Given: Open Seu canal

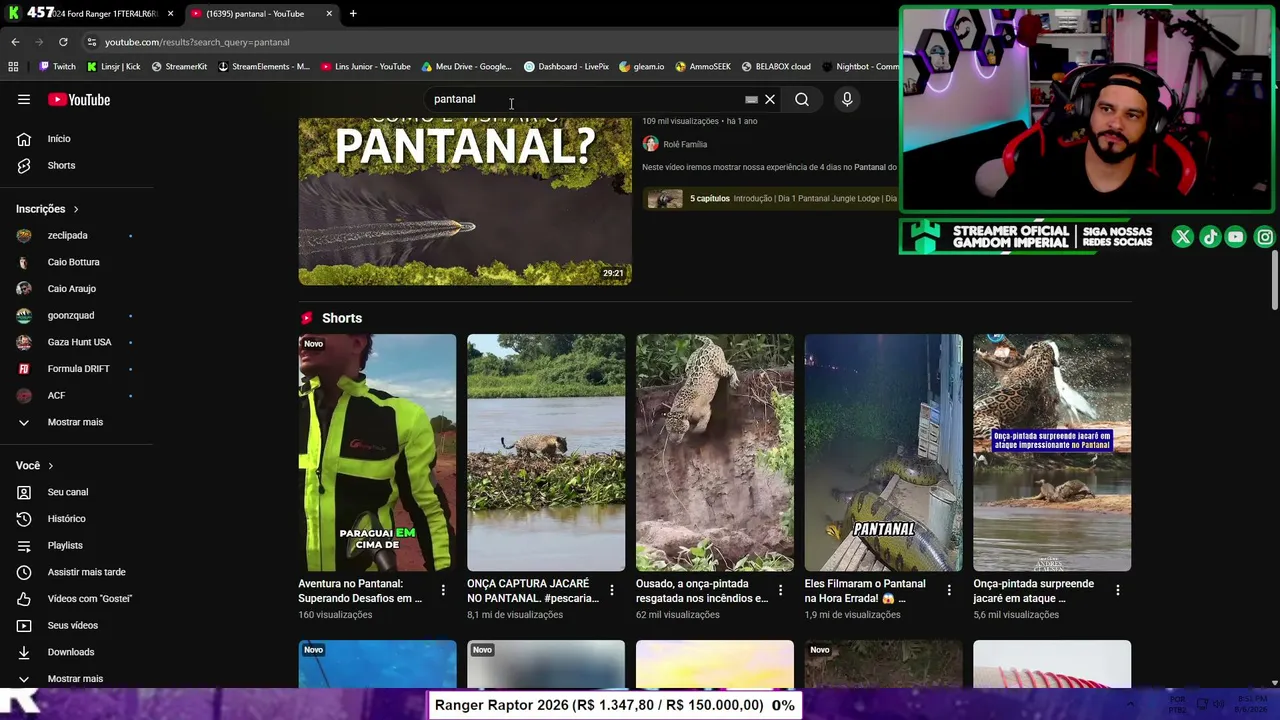Looking at the screenshot, I should tap(77, 492).
